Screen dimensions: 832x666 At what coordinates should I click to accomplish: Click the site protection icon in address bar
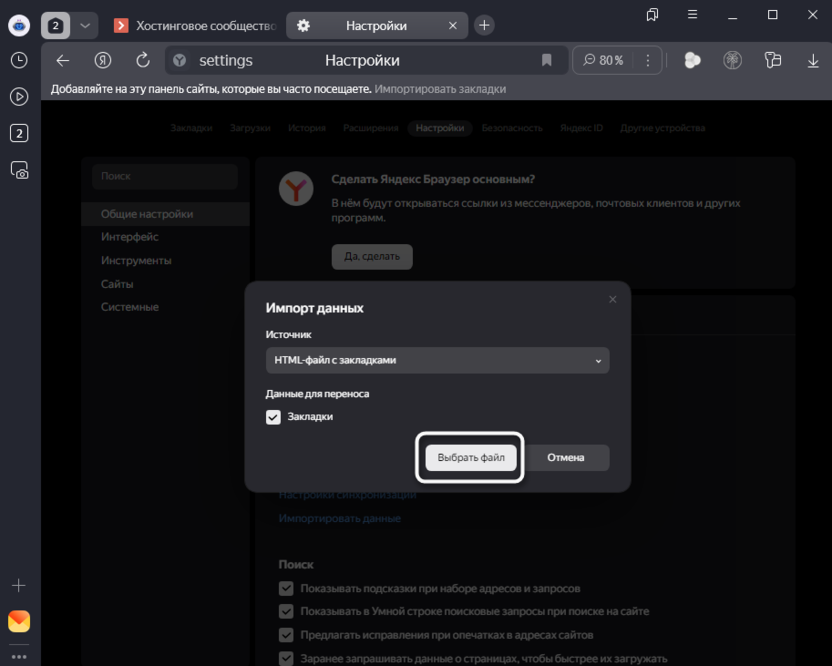(x=179, y=60)
